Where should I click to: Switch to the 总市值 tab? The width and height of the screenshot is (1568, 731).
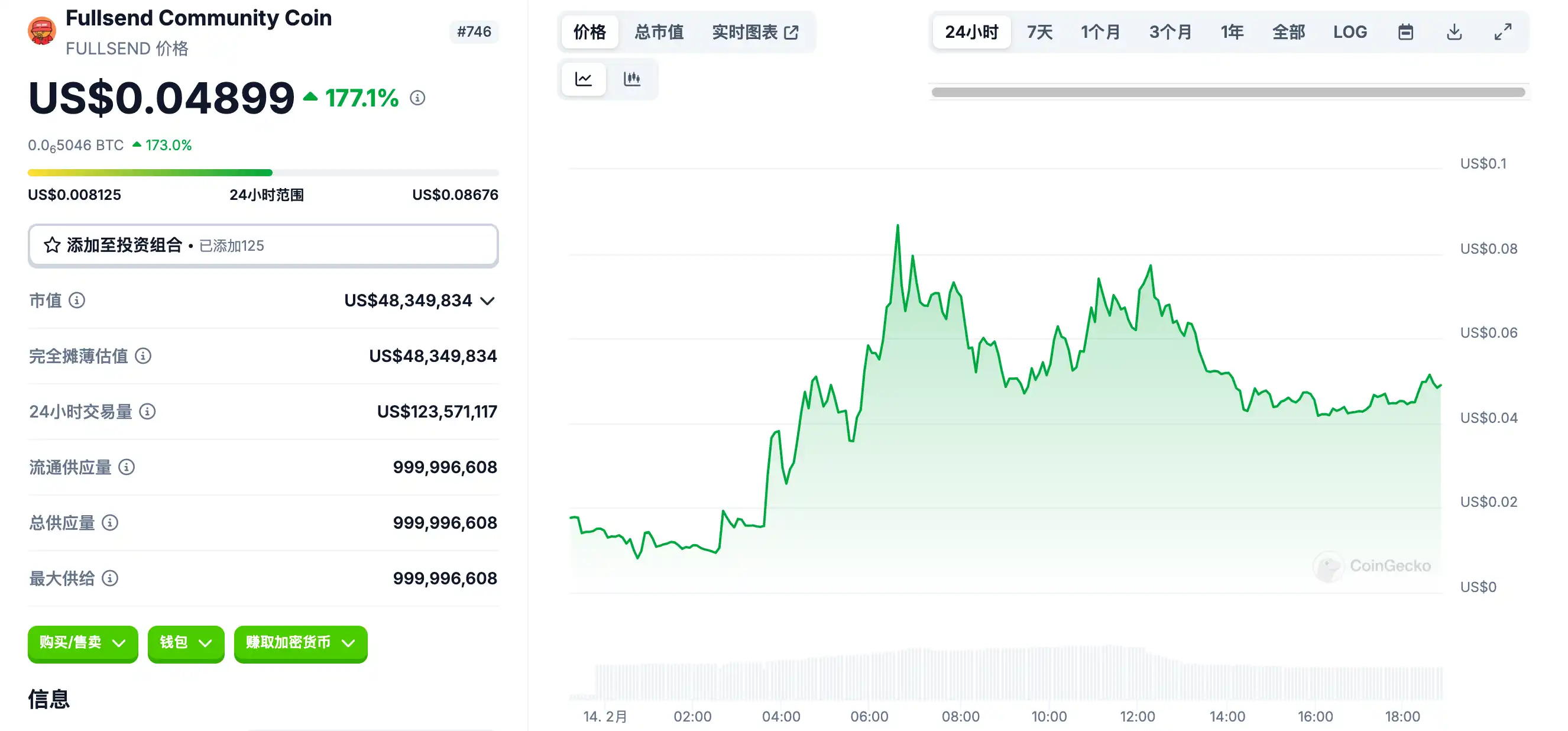pyautogui.click(x=659, y=32)
